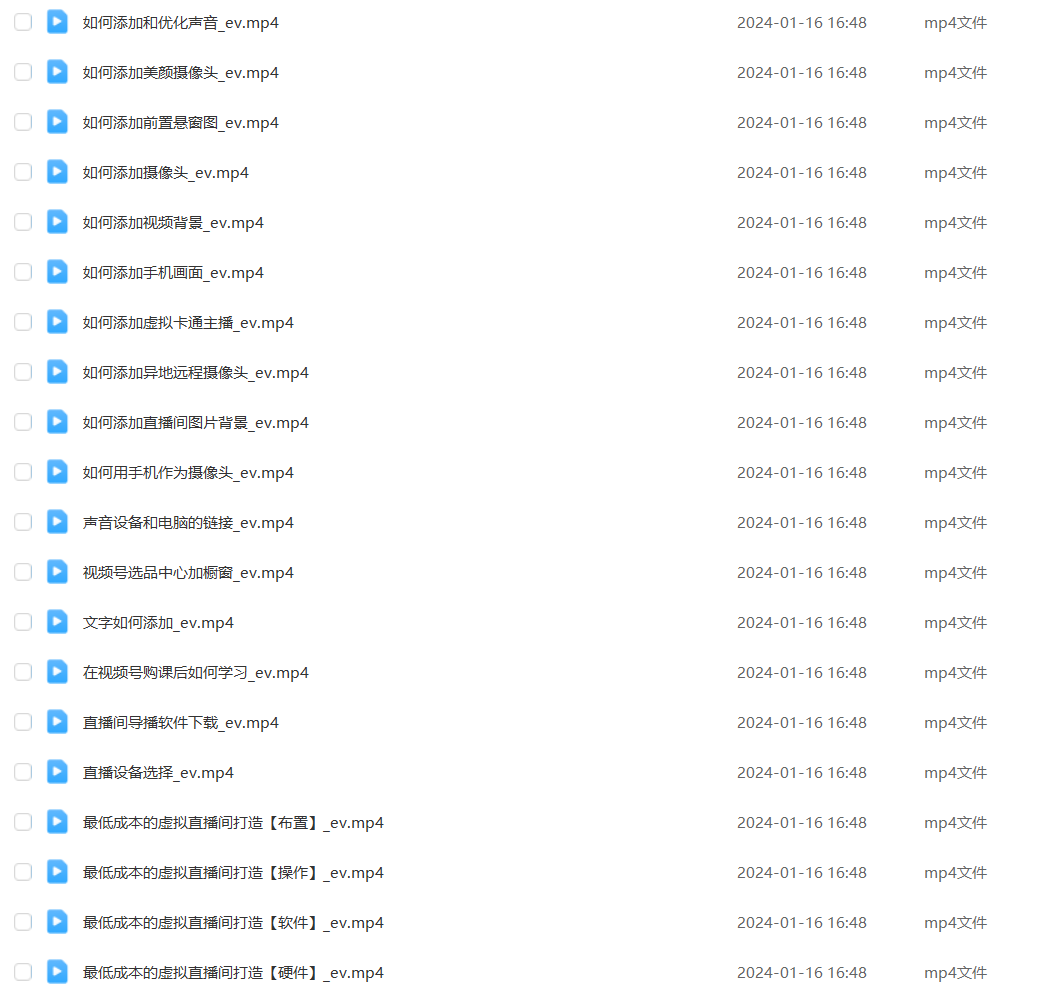The image size is (1046, 989).
Task: Check the box for 如何添加手机画面_ev.mp4
Action: tap(23, 272)
